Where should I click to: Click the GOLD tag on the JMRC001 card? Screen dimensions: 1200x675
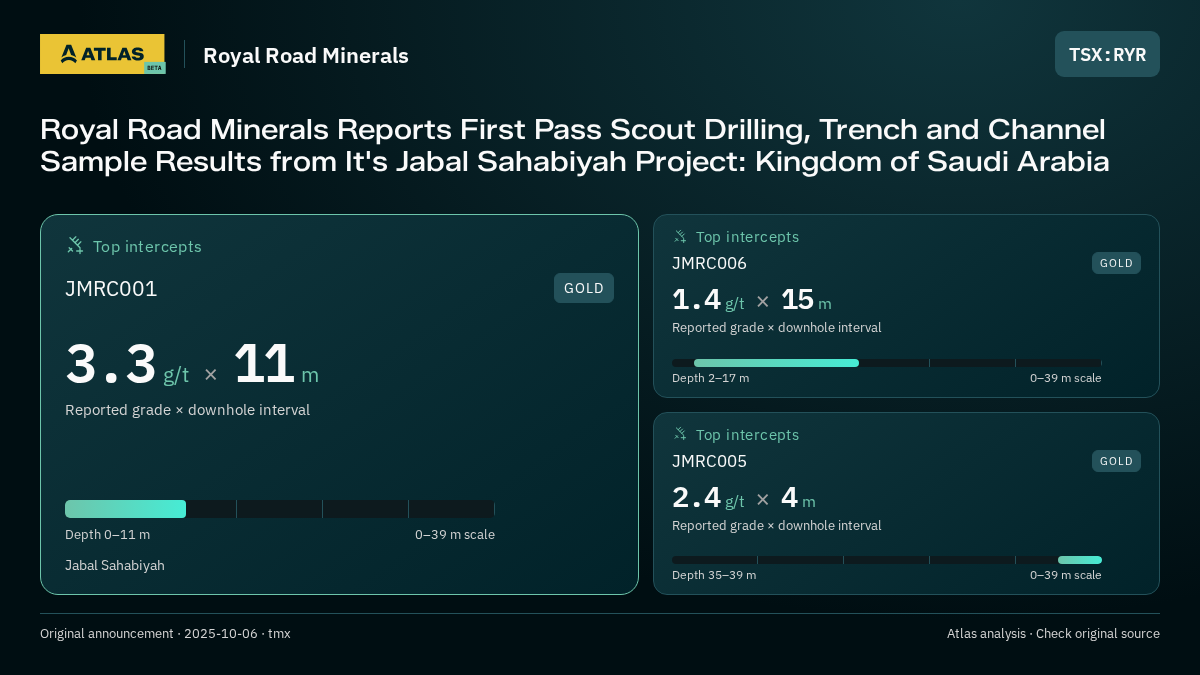click(x=584, y=288)
